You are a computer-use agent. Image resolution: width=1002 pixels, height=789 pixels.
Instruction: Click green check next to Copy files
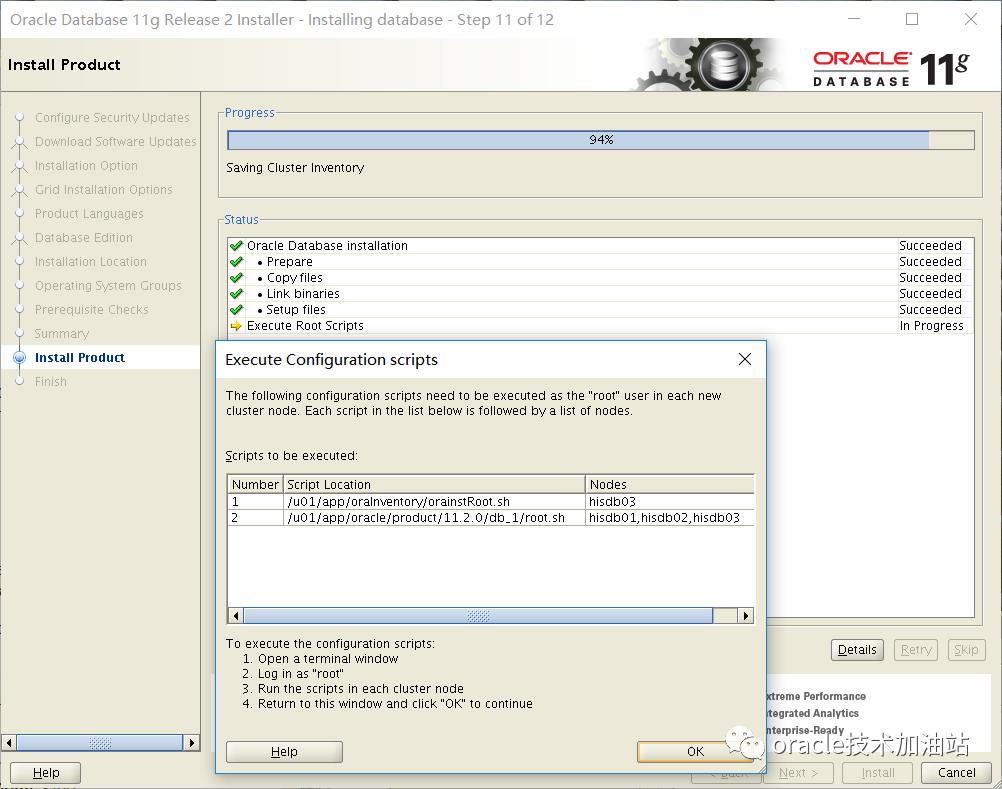(x=236, y=277)
